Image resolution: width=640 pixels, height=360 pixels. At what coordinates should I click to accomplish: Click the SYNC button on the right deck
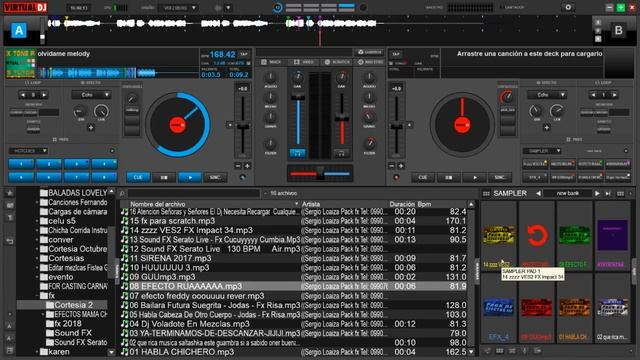click(500, 178)
